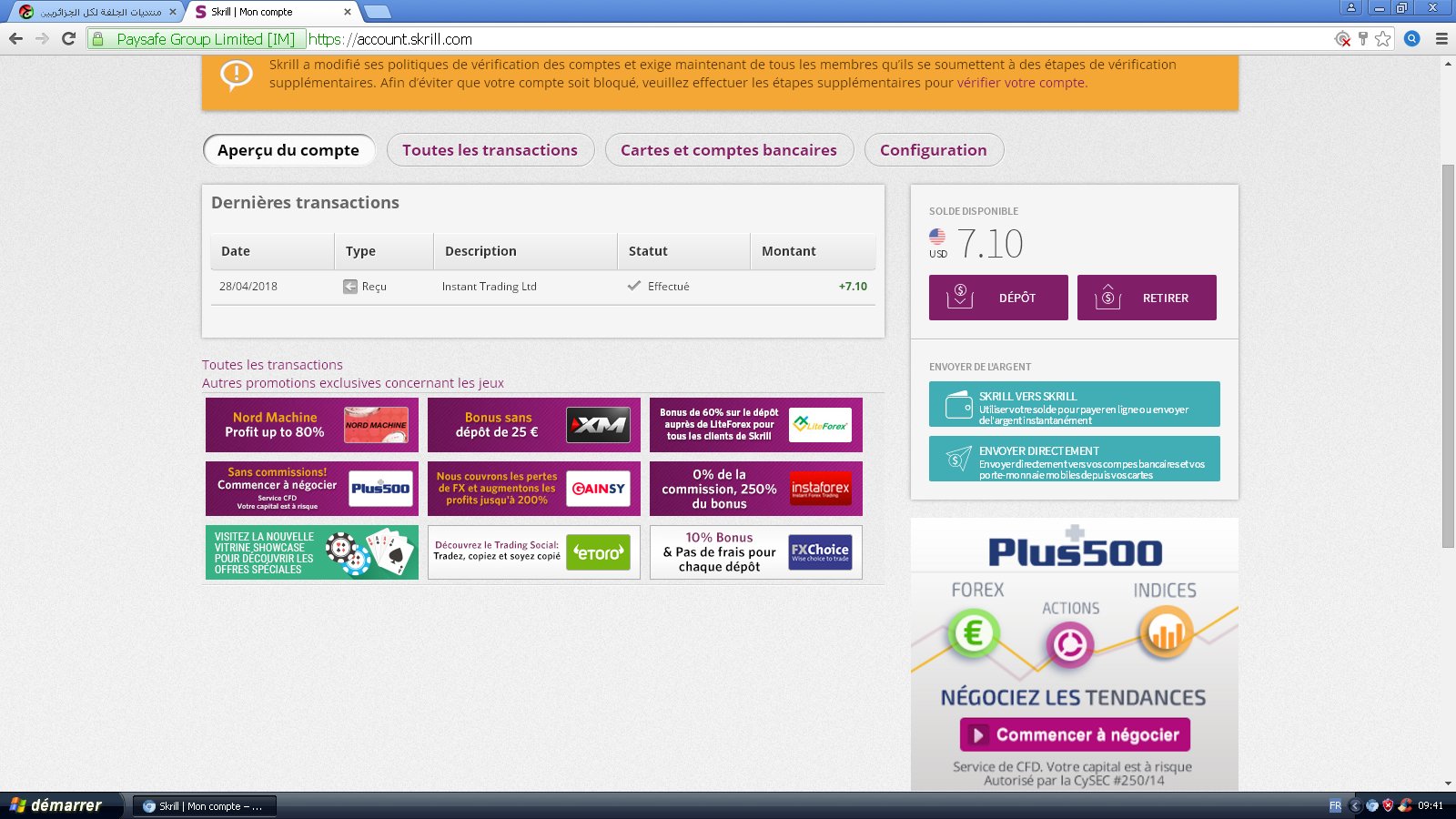Click the browser forward arrow
The image size is (1456, 819).
coord(42,39)
